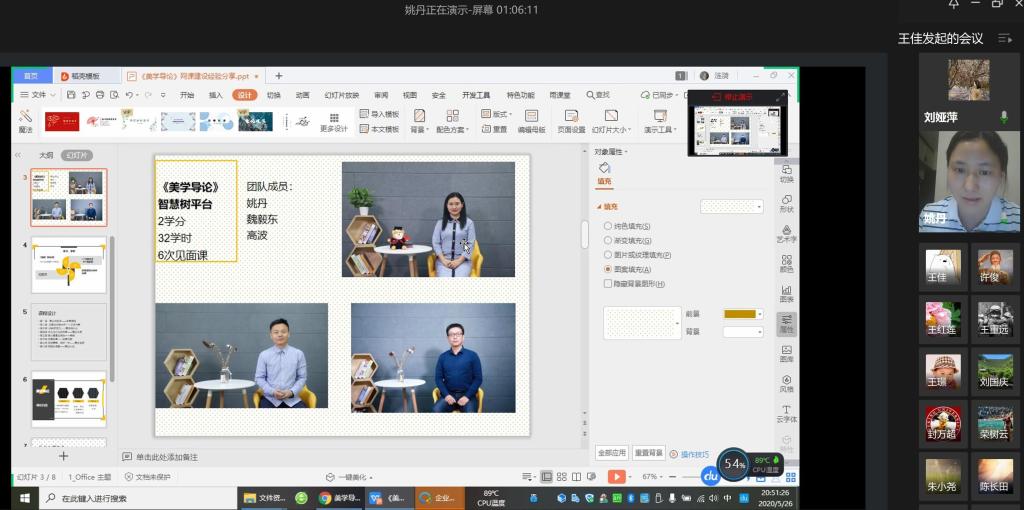Start slideshow with orange play button
Screen dimensions: 1024x510
[617, 477]
